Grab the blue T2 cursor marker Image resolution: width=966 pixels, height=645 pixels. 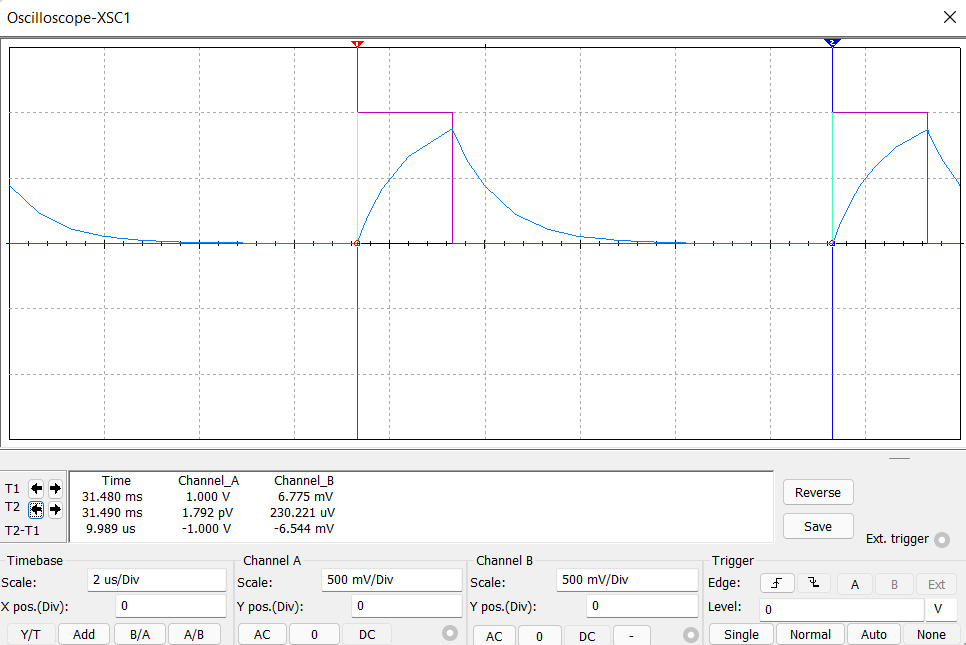coord(832,43)
